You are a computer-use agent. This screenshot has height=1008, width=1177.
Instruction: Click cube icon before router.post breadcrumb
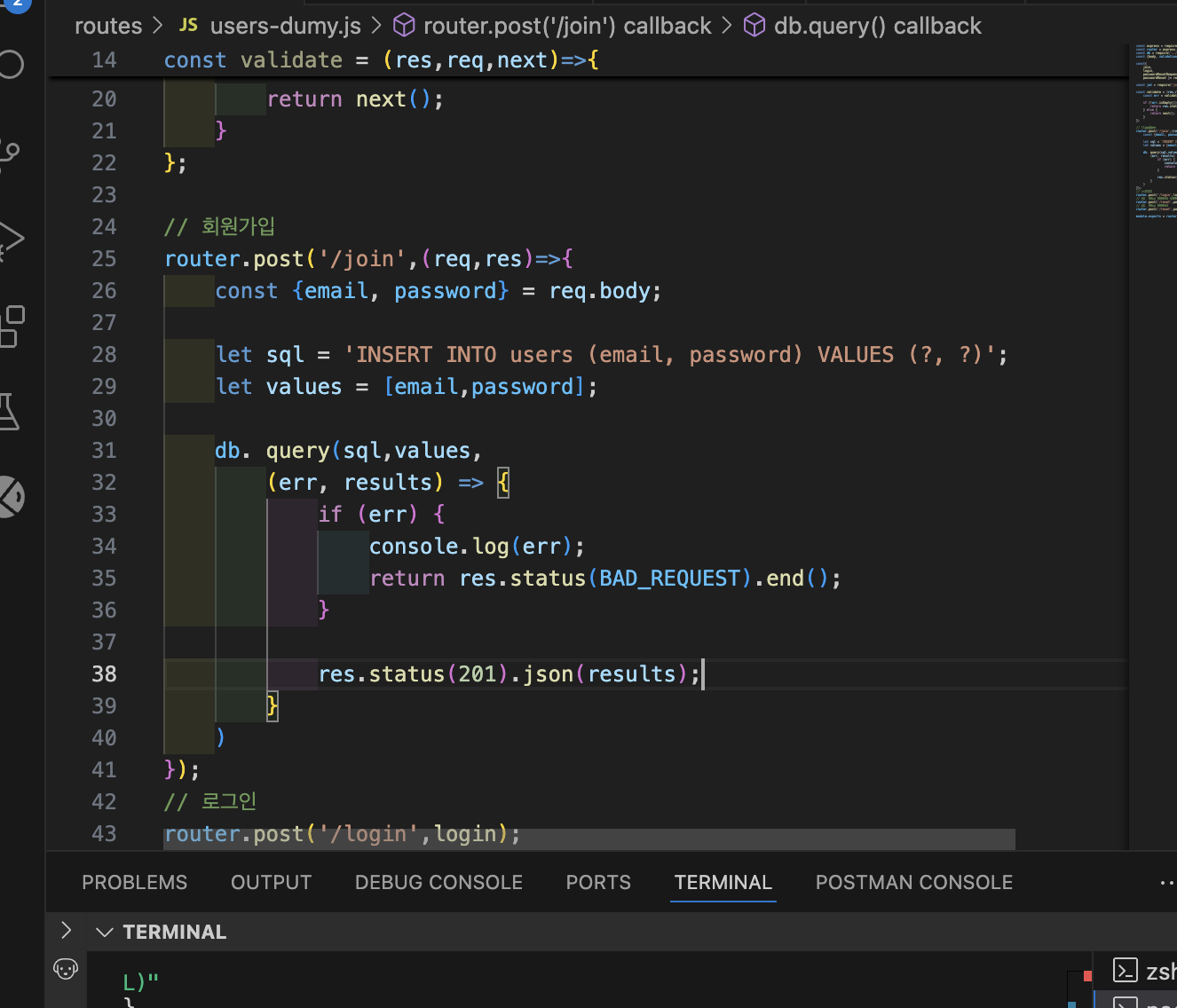(x=404, y=26)
